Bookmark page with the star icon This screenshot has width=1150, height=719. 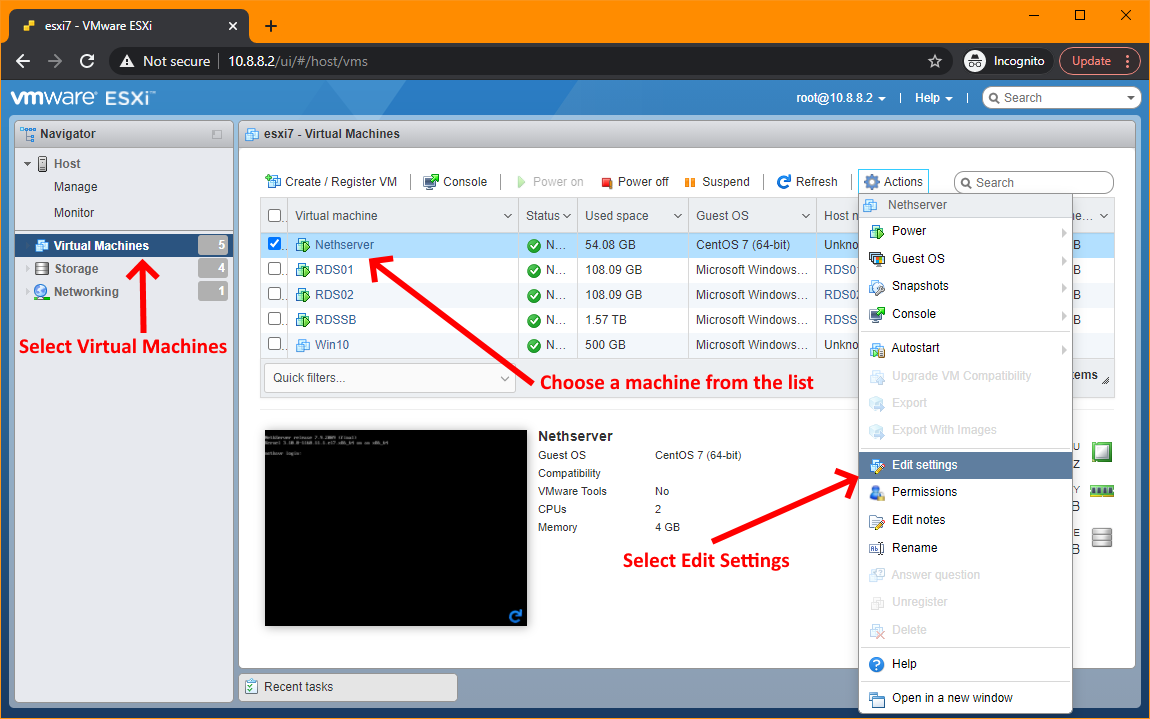(934, 61)
